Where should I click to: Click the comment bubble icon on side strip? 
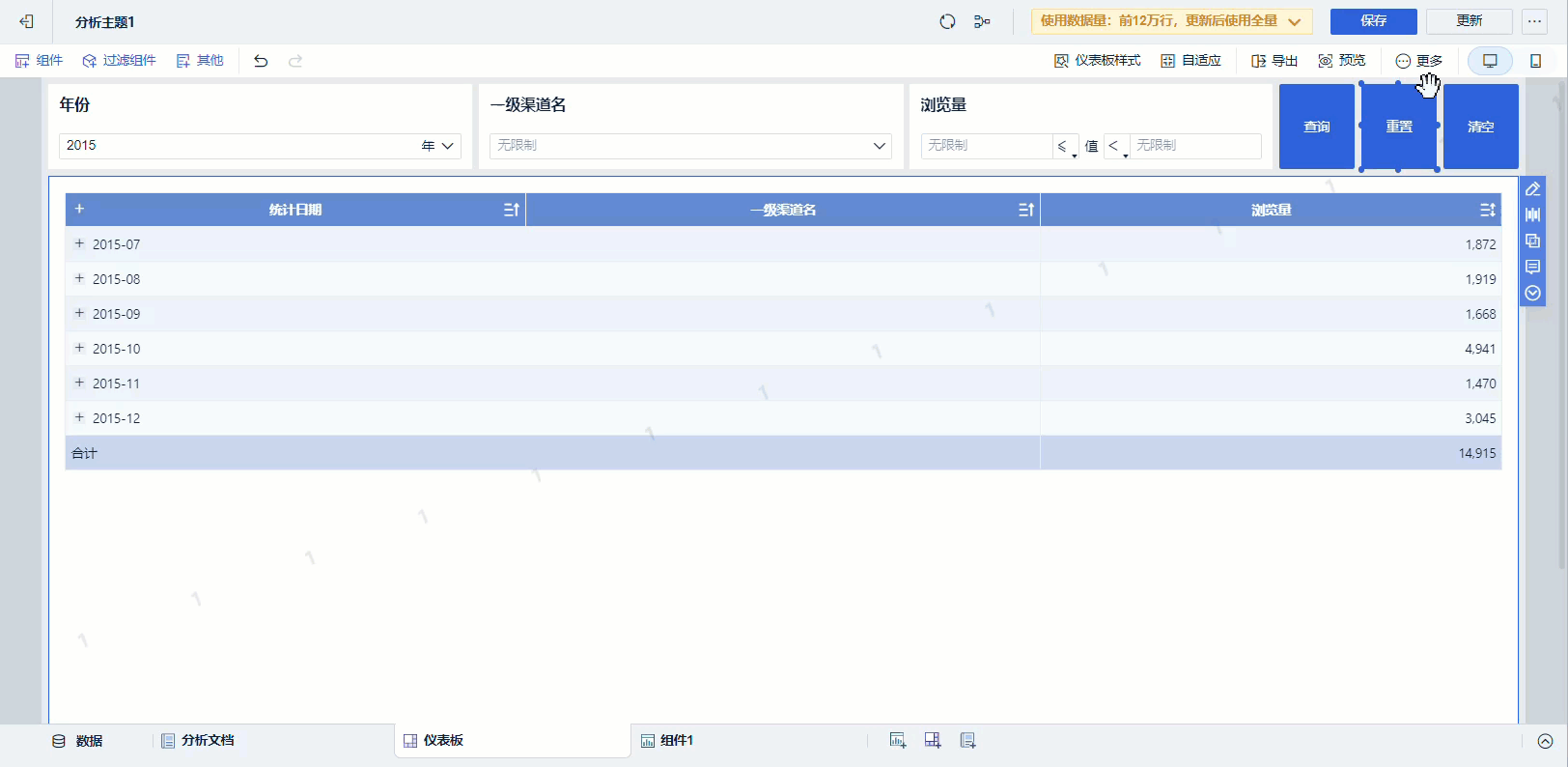1532,267
